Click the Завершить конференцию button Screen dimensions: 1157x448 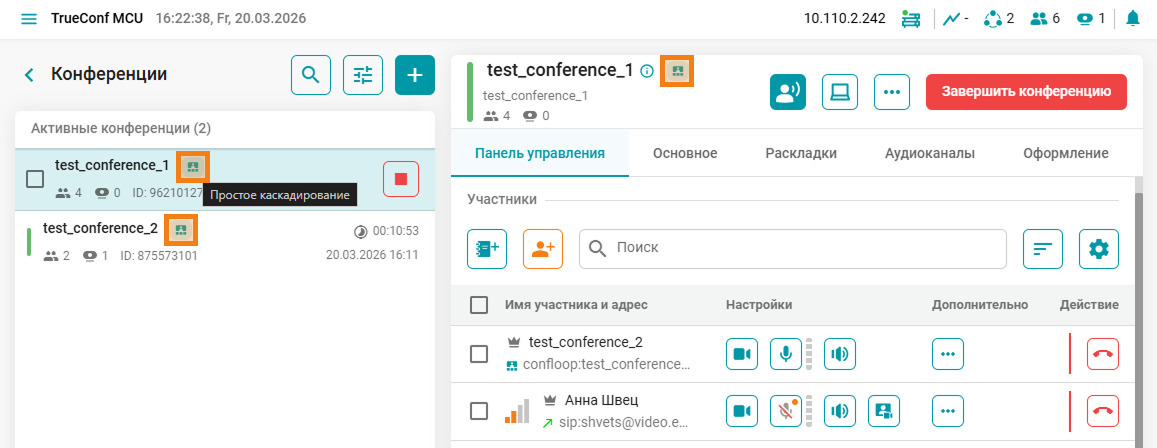click(x=1027, y=91)
